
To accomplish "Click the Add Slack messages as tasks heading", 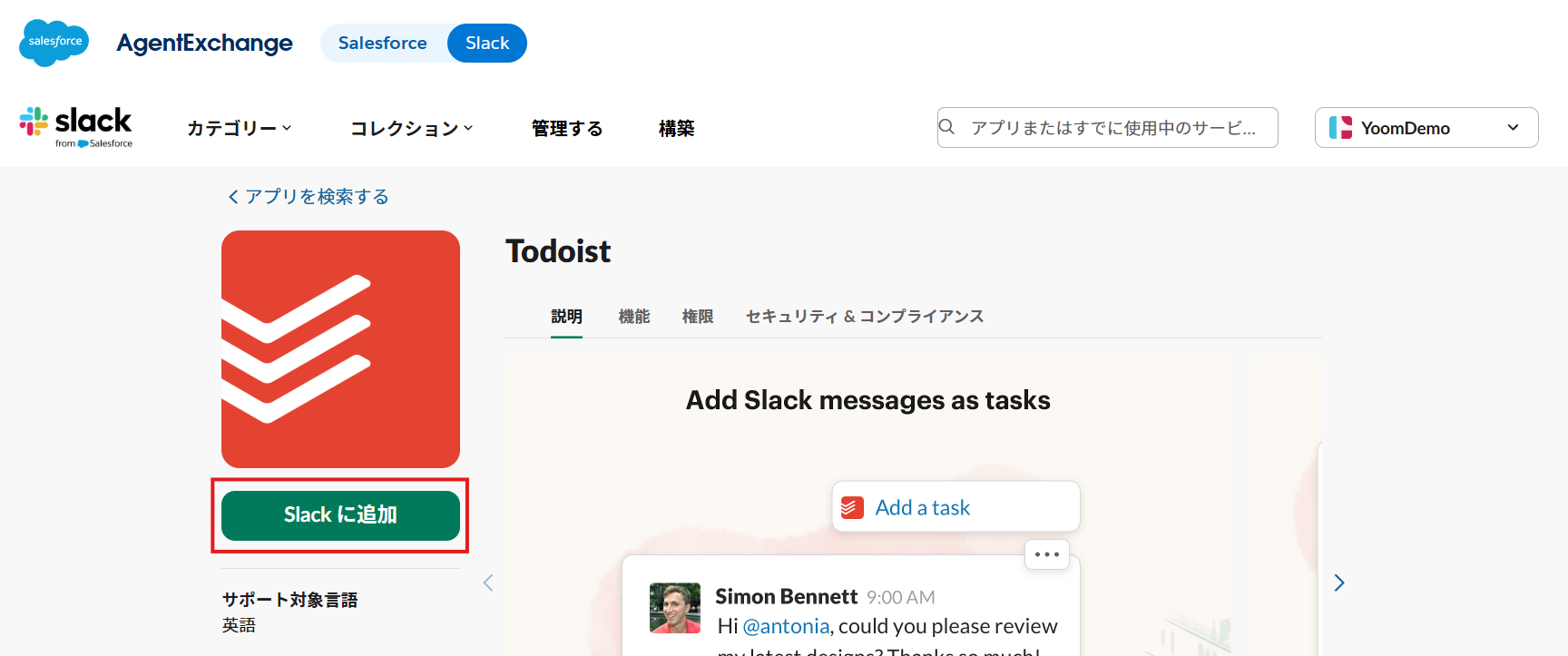I will [x=868, y=400].
